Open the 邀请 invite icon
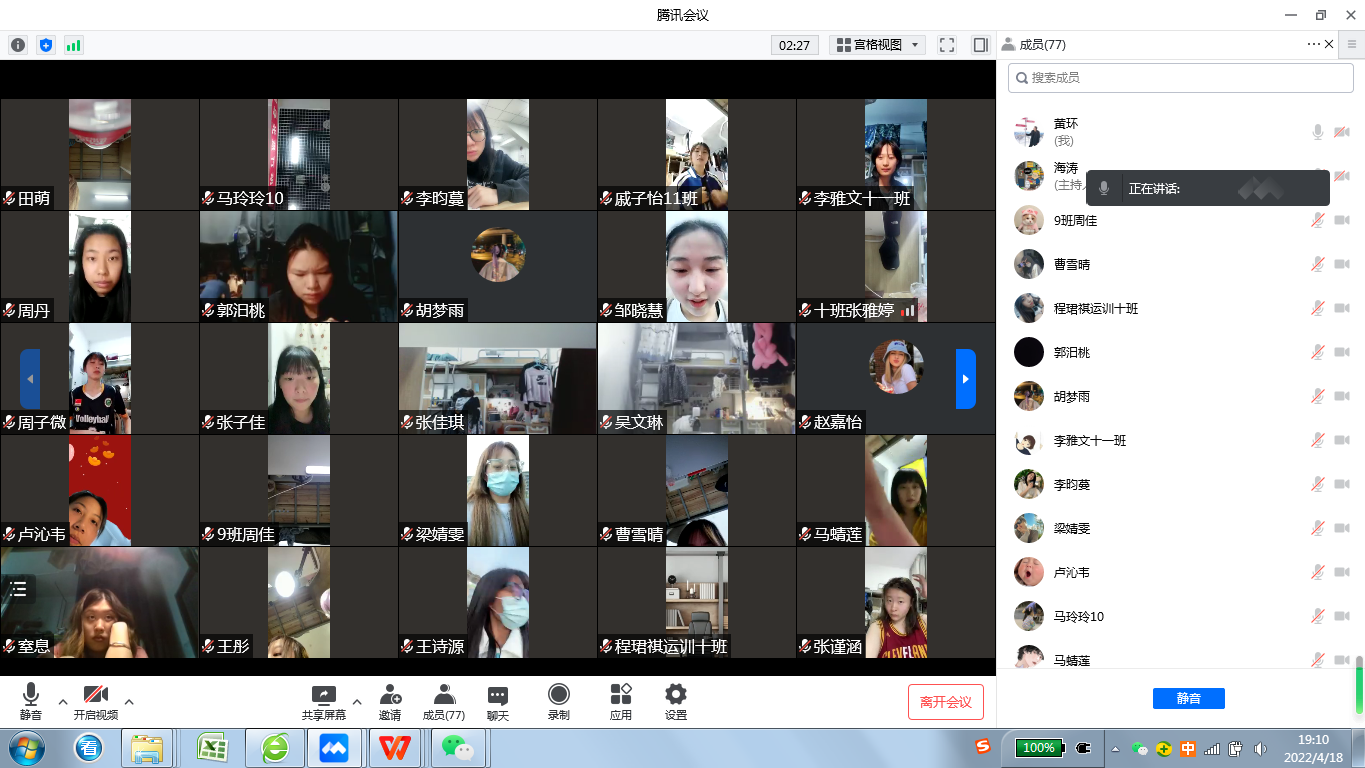This screenshot has height=768, width=1365. [x=390, y=702]
